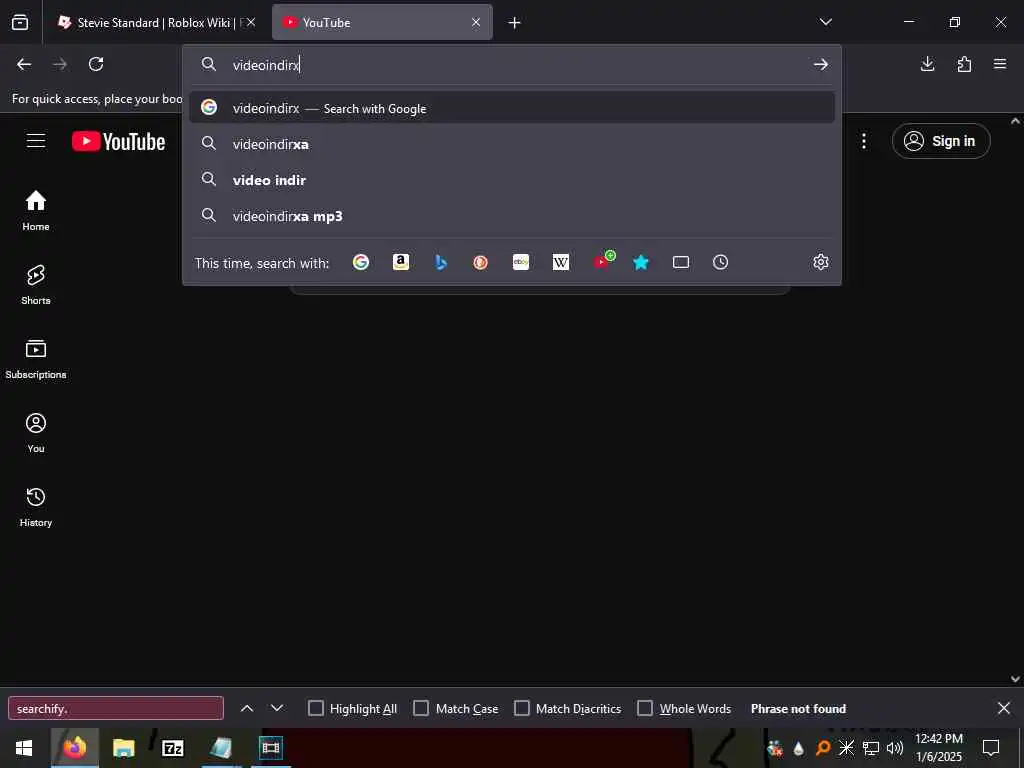Search this time with Bing icon
This screenshot has width=1024, height=768.
click(441, 263)
